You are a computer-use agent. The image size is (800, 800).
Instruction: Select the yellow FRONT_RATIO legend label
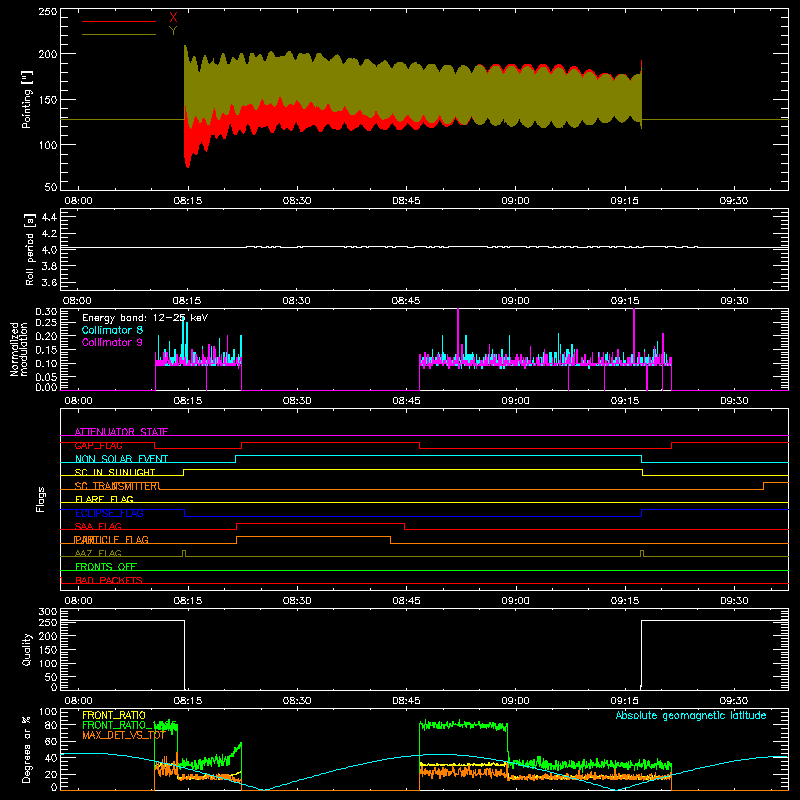click(114, 715)
